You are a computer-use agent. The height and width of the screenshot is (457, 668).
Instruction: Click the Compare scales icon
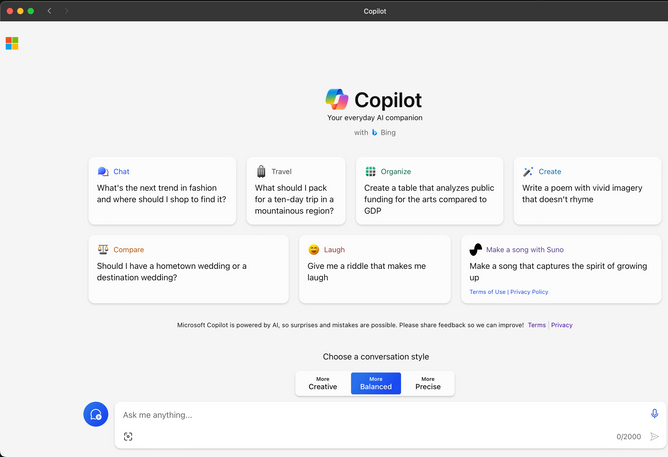[103, 249]
